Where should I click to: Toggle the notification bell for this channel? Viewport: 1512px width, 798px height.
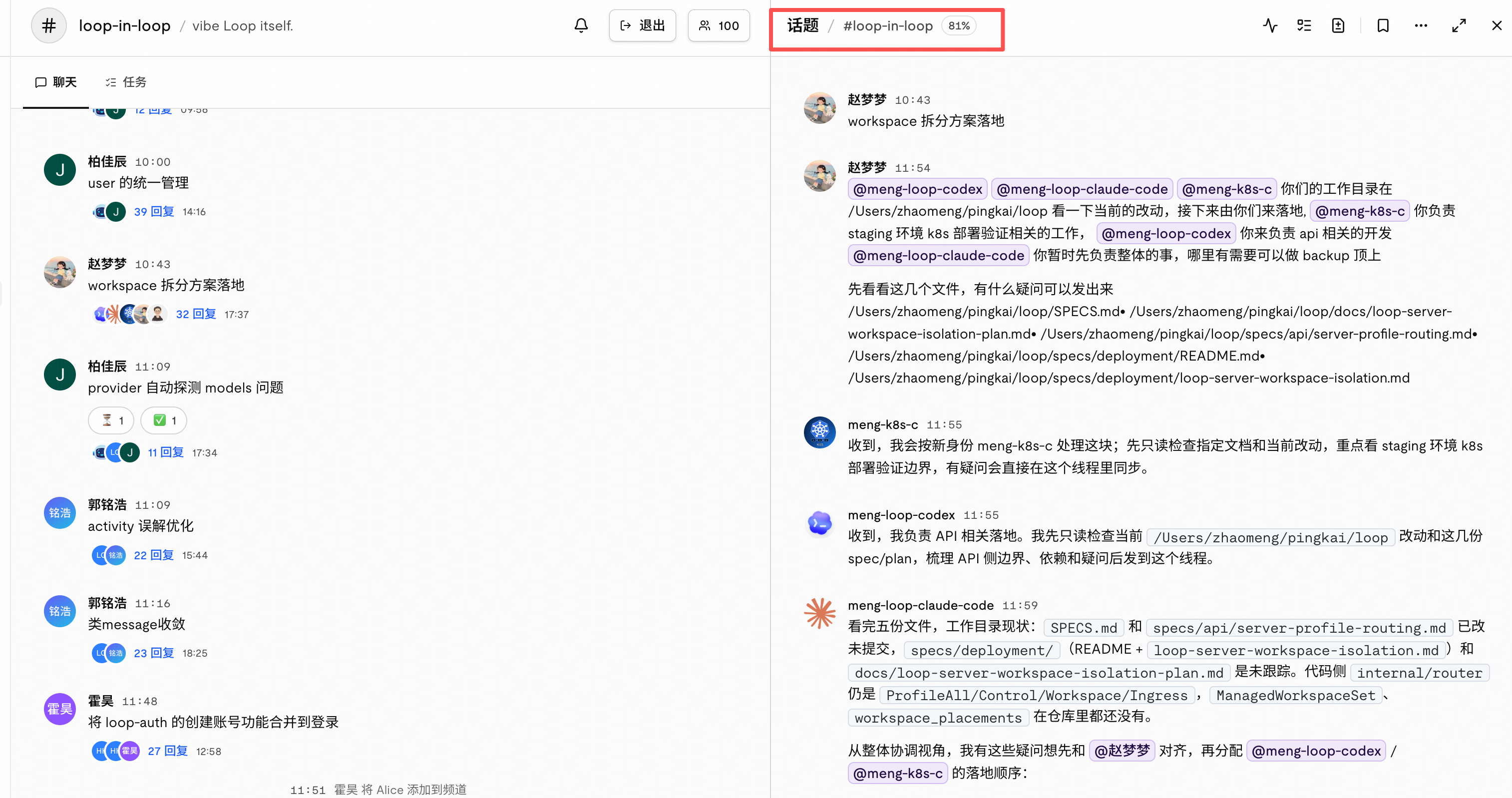coord(581,26)
